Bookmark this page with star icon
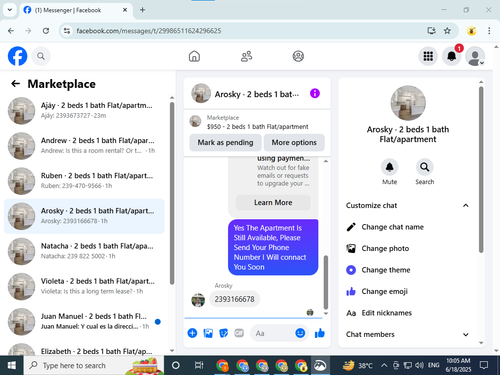The height and width of the screenshot is (375, 500). 447,31
